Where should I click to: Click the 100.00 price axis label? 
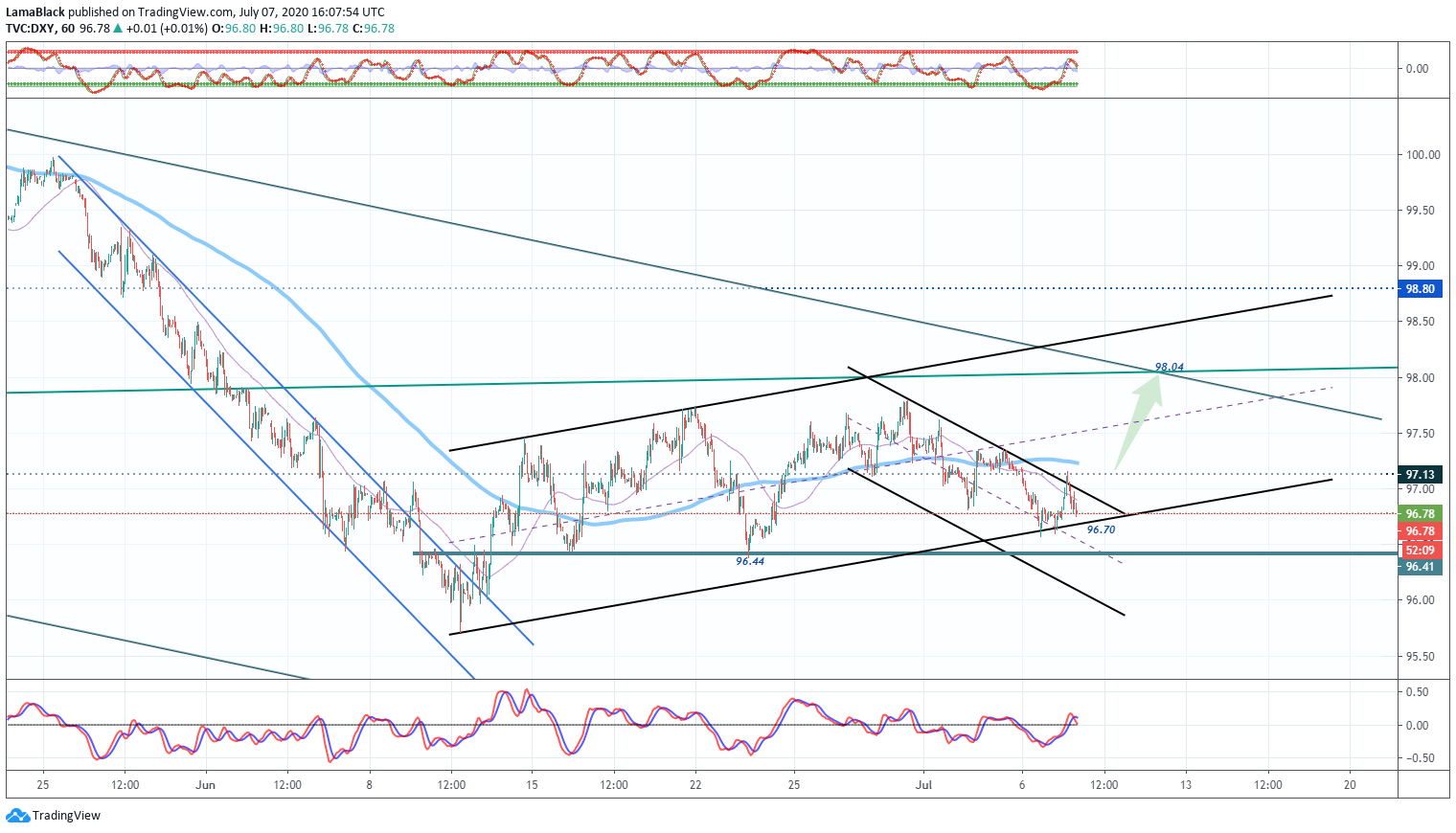point(1422,154)
